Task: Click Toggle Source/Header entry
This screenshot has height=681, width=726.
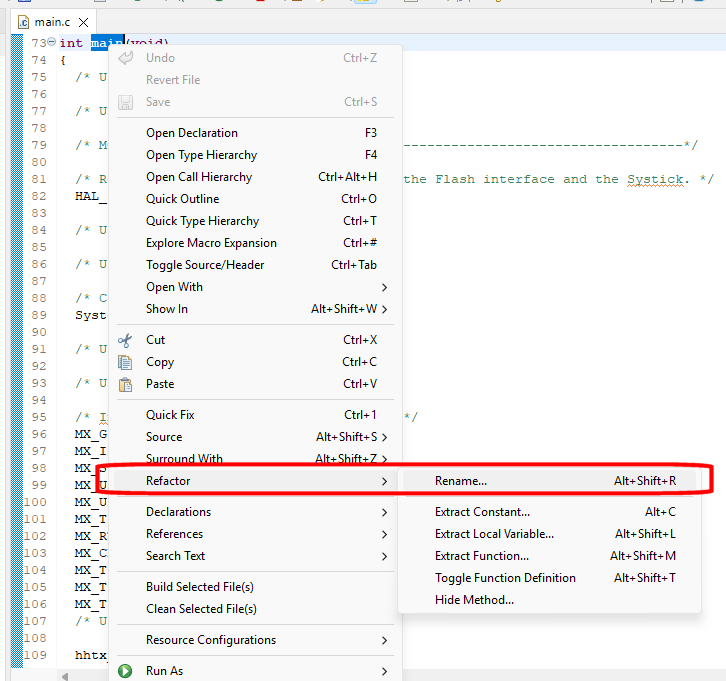Action: tap(205, 265)
